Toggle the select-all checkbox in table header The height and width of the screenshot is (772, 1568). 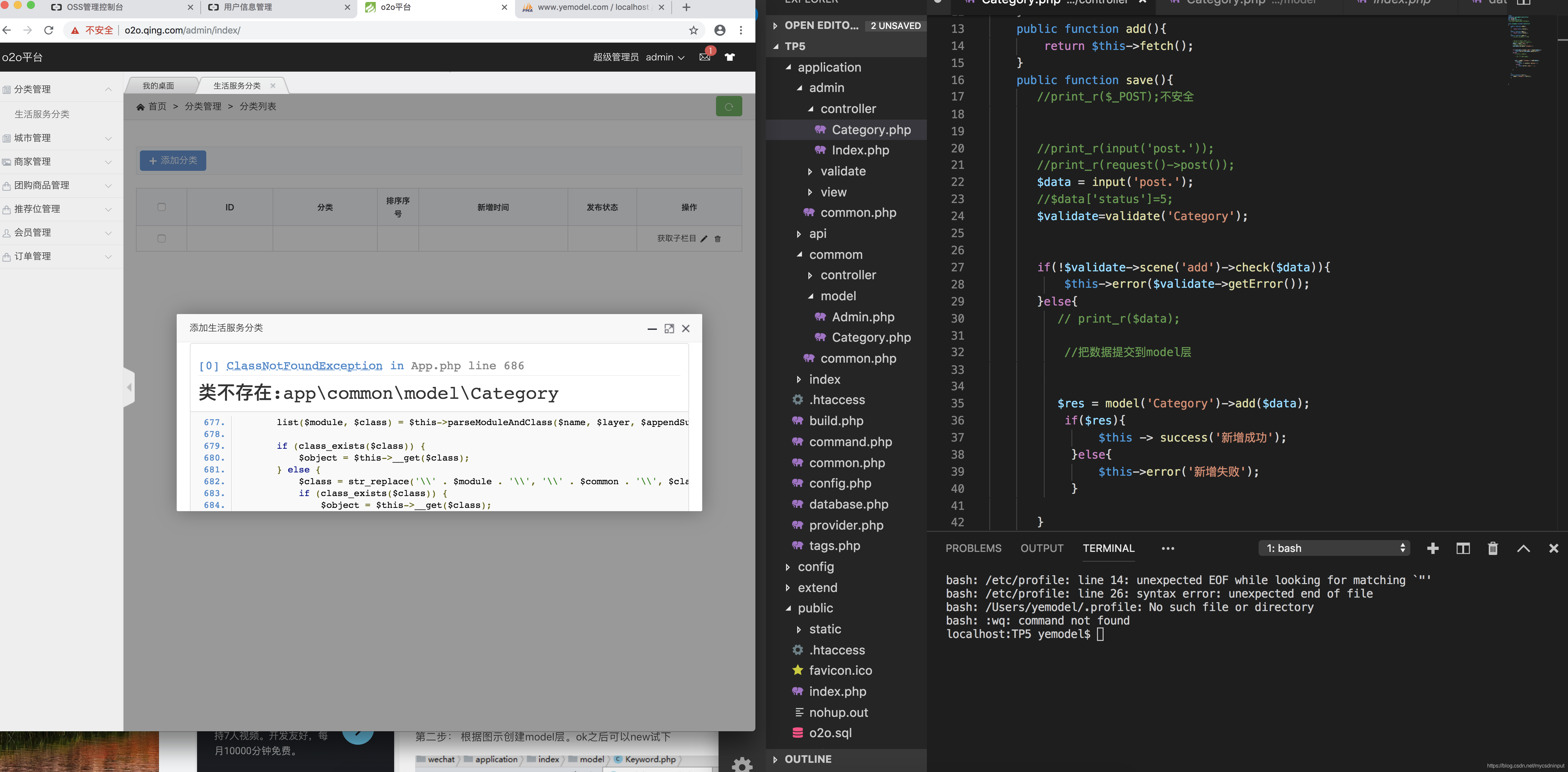161,207
